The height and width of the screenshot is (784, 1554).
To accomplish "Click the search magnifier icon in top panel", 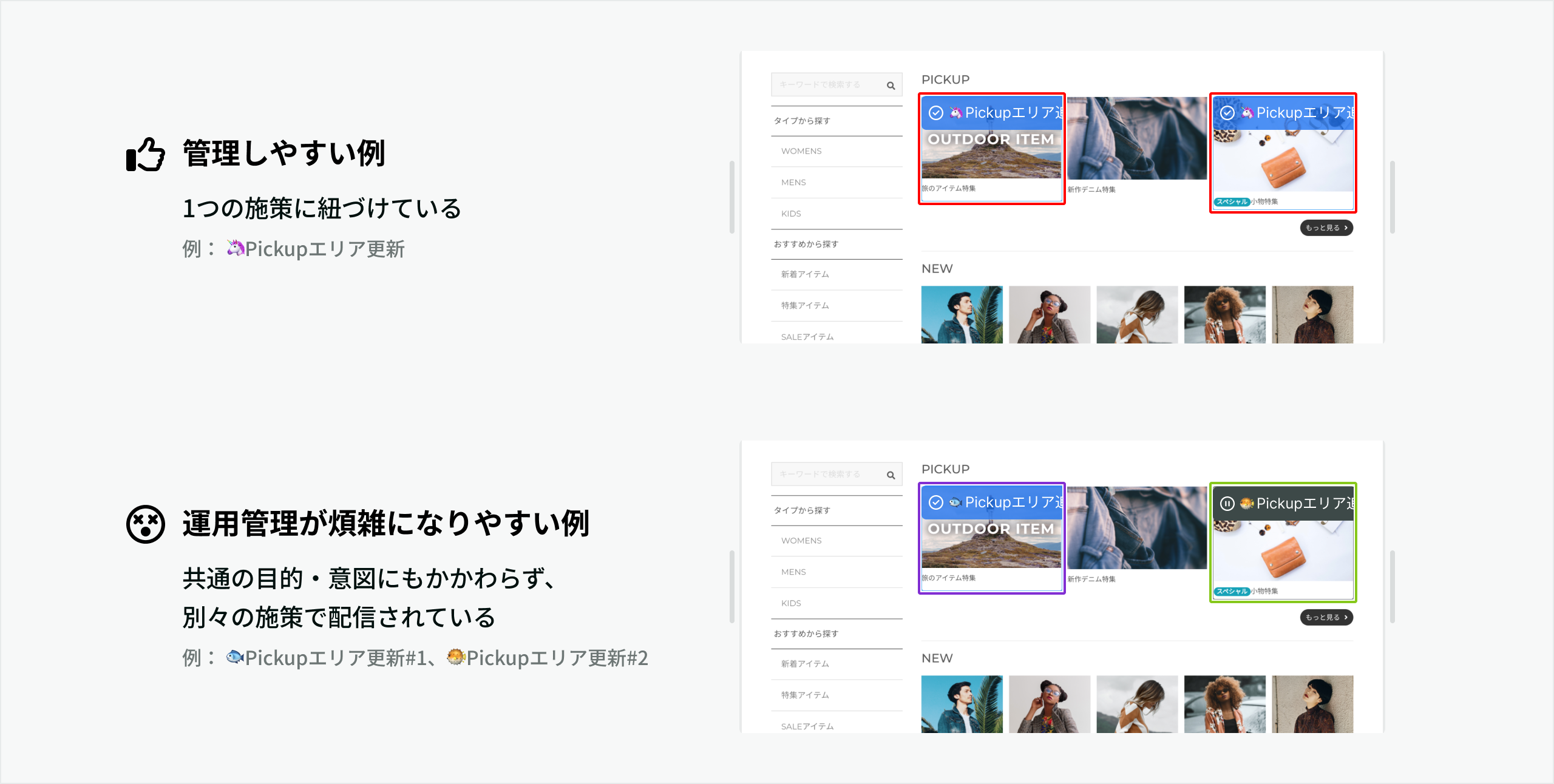I will point(891,86).
